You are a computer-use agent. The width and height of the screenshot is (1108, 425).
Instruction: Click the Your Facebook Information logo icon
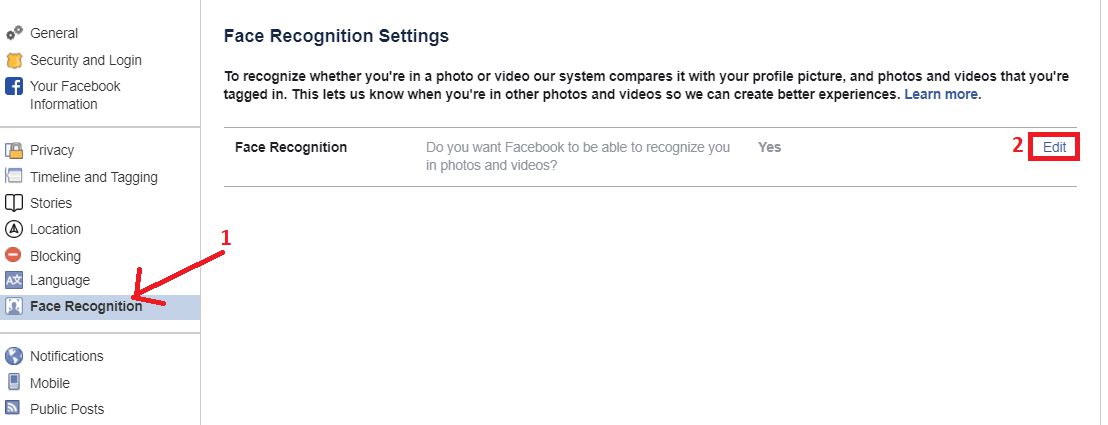click(14, 86)
